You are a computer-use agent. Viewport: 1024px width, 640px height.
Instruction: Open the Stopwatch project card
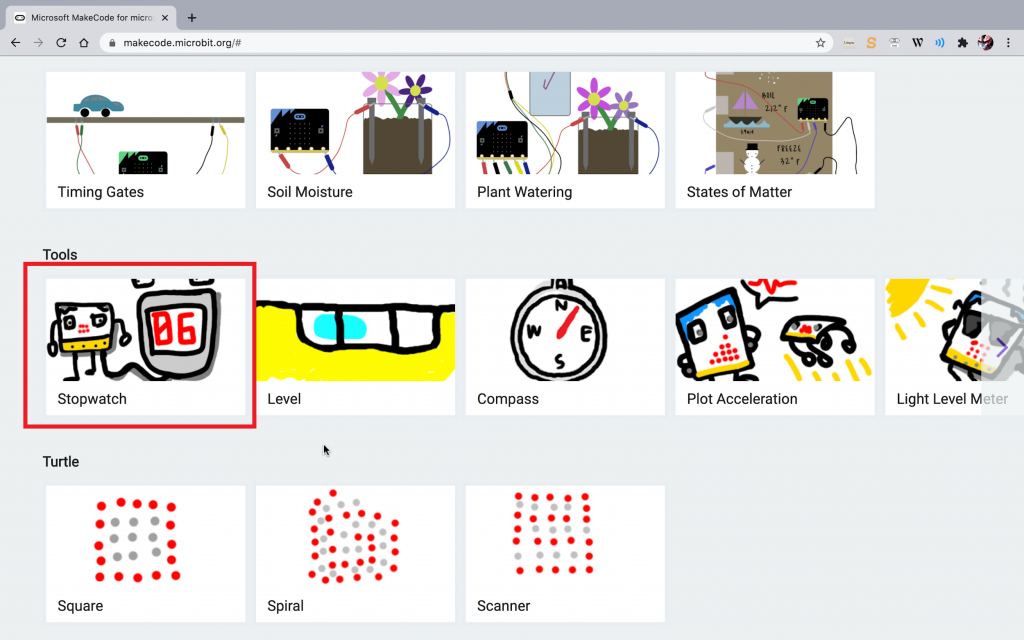pyautogui.click(x=146, y=347)
